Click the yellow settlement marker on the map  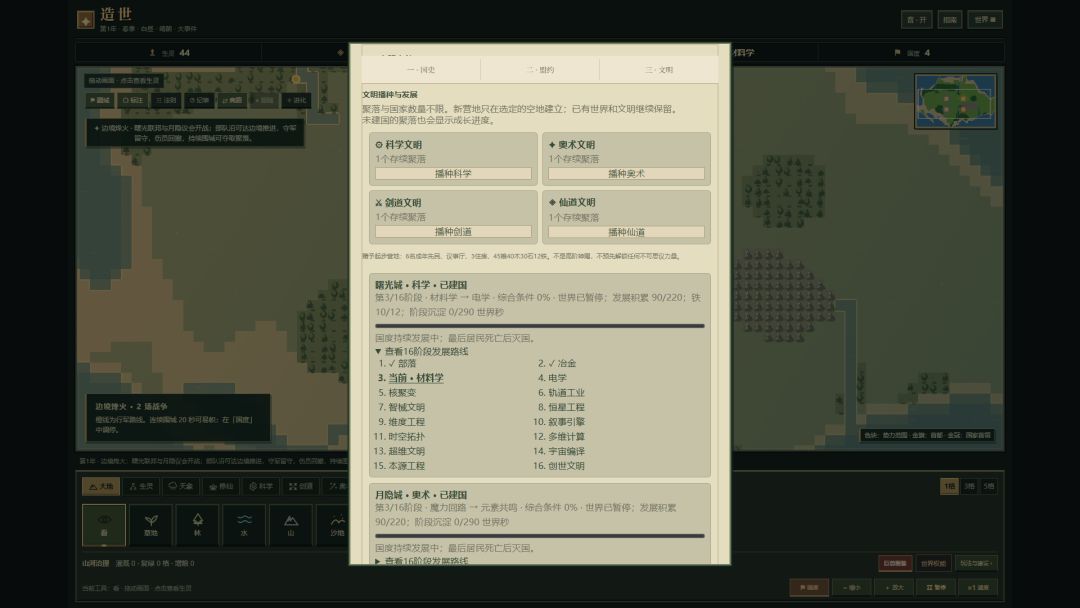click(x=295, y=79)
